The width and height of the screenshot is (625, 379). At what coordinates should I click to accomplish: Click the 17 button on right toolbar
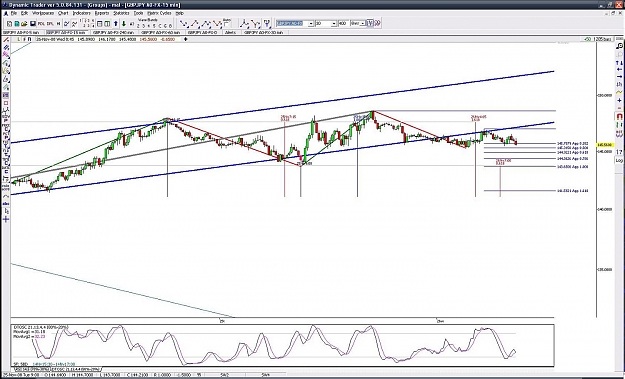click(x=619, y=152)
